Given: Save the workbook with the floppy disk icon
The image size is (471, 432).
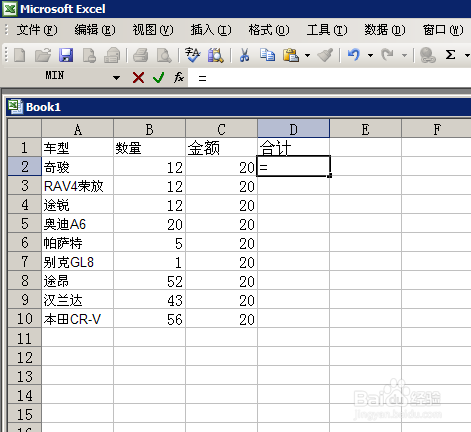Looking at the screenshot, I should point(66,55).
